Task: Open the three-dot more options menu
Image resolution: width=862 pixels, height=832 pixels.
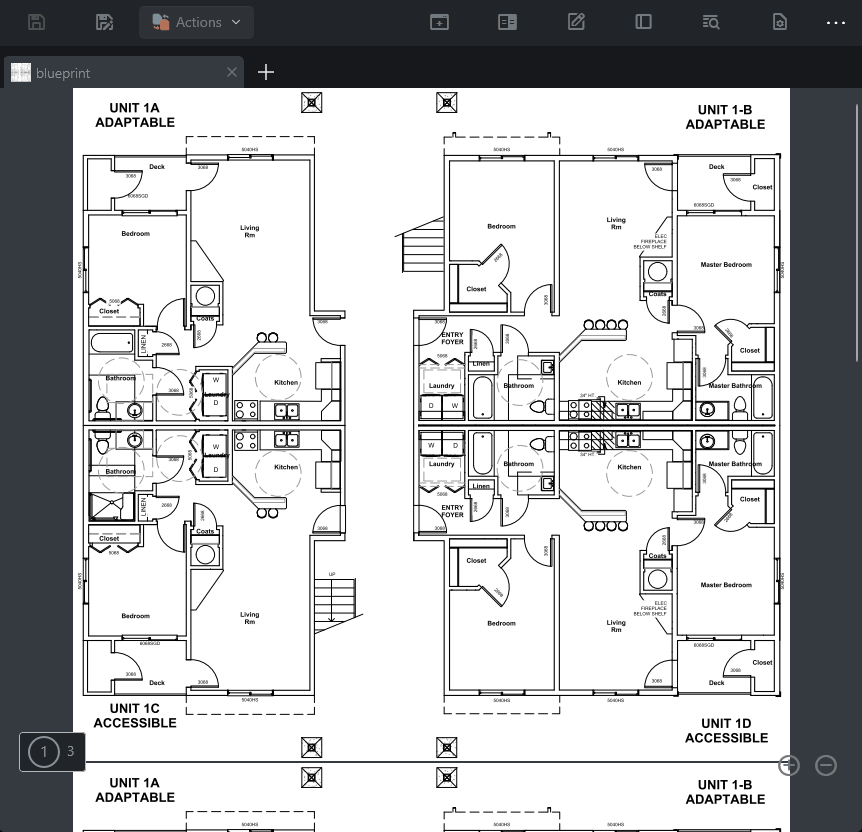Action: [x=836, y=22]
